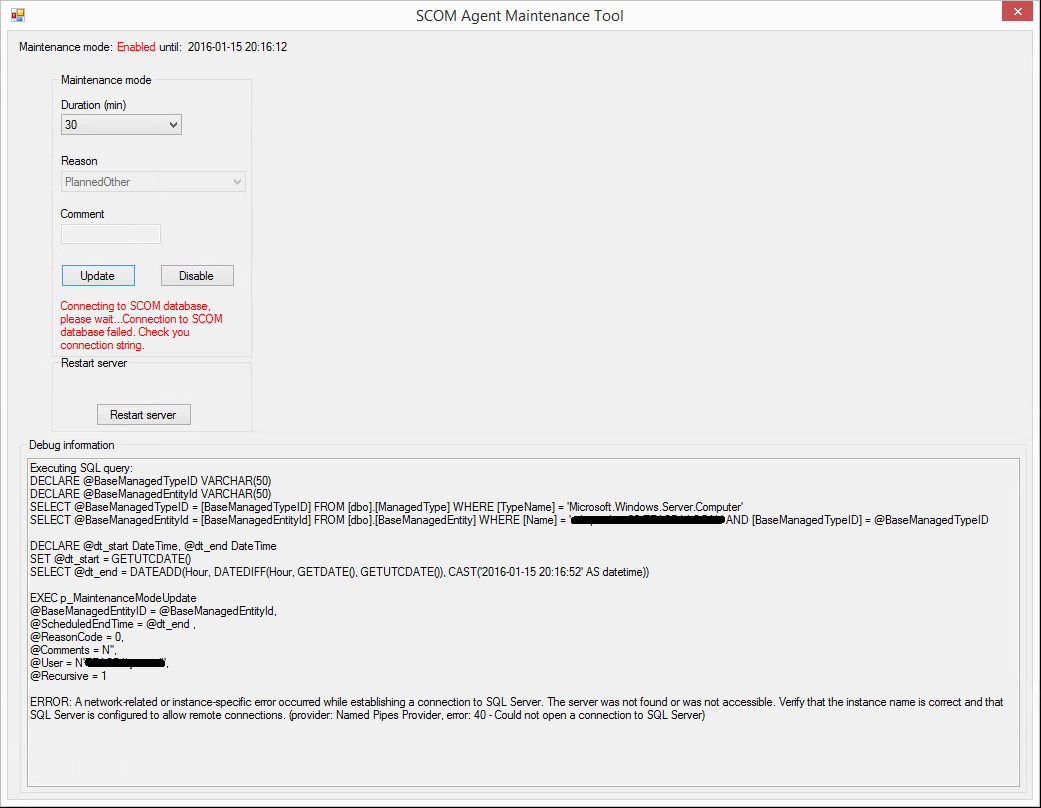Click the app icon in the title bar
Image resolution: width=1041 pixels, height=808 pixels.
[x=18, y=15]
